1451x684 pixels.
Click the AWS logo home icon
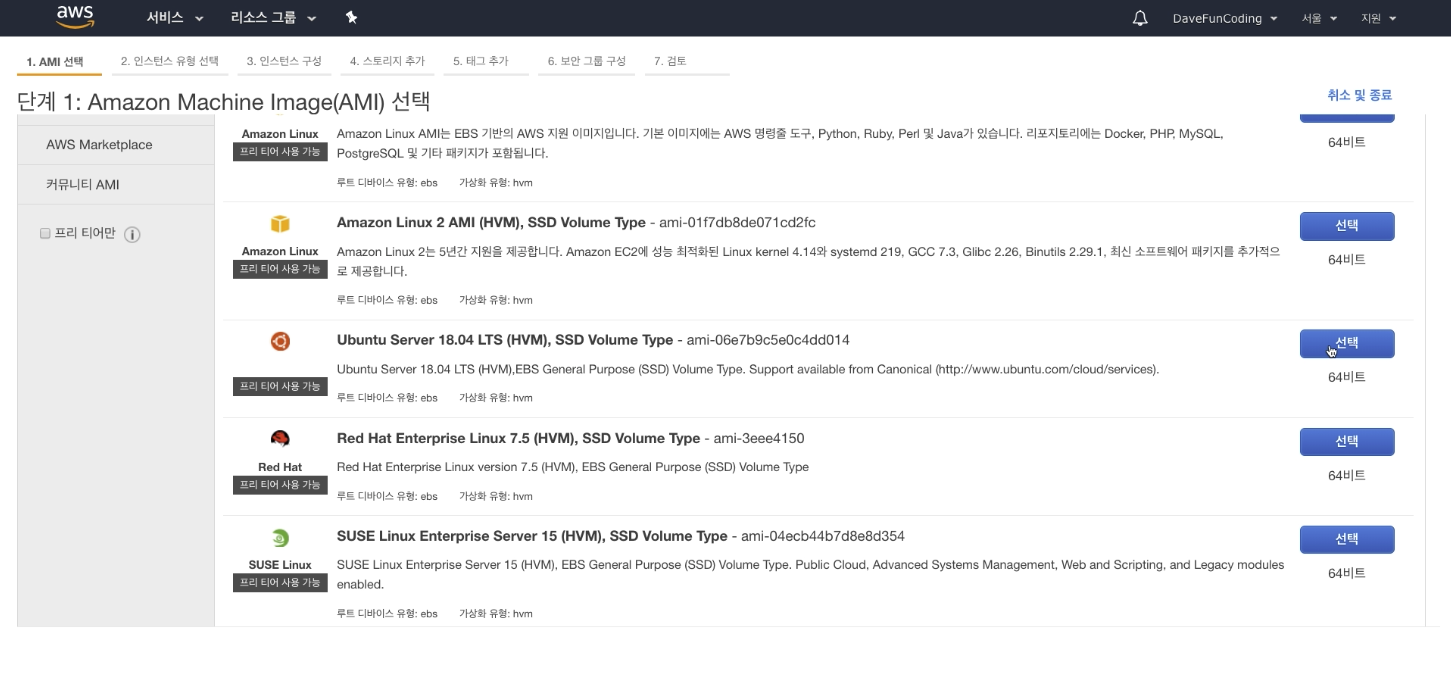(x=75, y=17)
